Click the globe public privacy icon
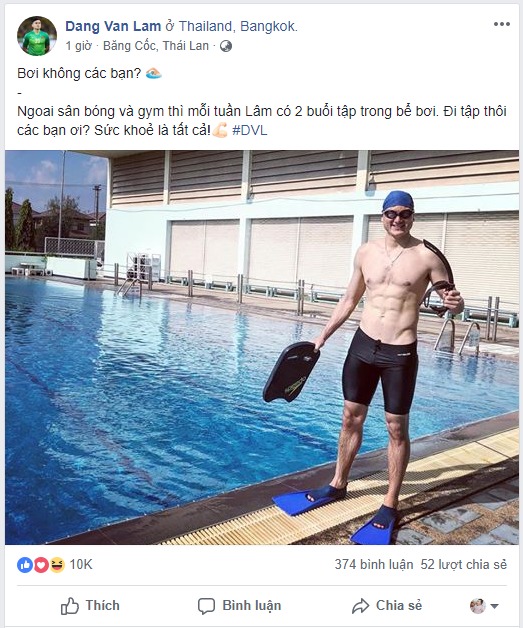This screenshot has width=523, height=628. pyautogui.click(x=226, y=46)
